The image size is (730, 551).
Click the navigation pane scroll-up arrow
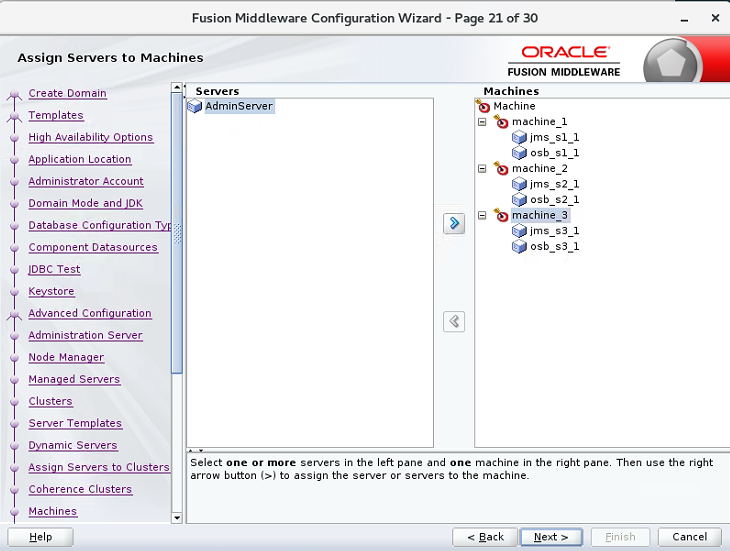(x=176, y=87)
